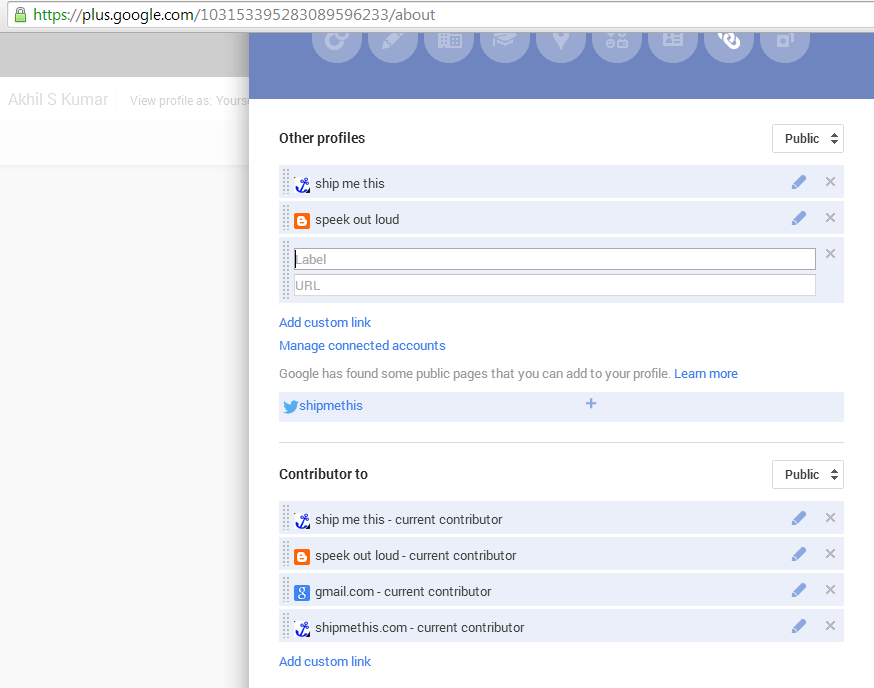This screenshot has width=874, height=688.
Task: Remove the 'ship me this' profile link
Action: [x=831, y=182]
